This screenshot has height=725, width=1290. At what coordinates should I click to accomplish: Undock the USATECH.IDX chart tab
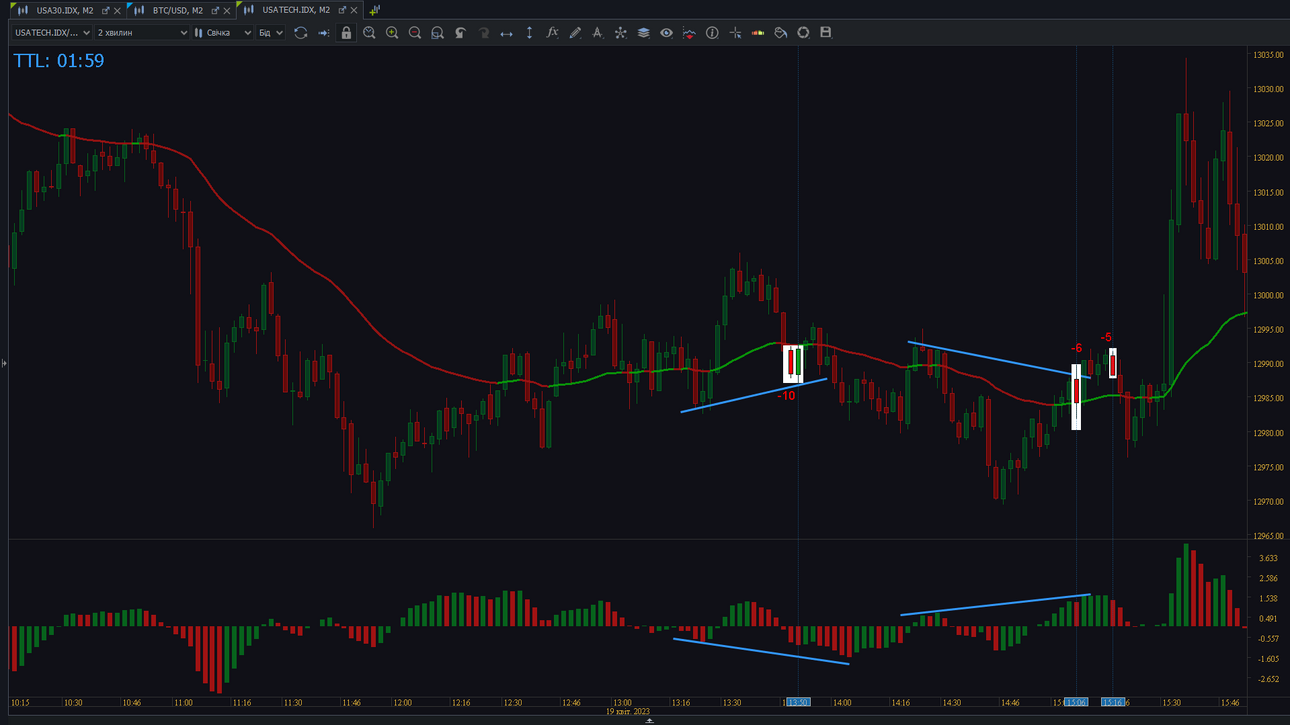[x=342, y=10]
